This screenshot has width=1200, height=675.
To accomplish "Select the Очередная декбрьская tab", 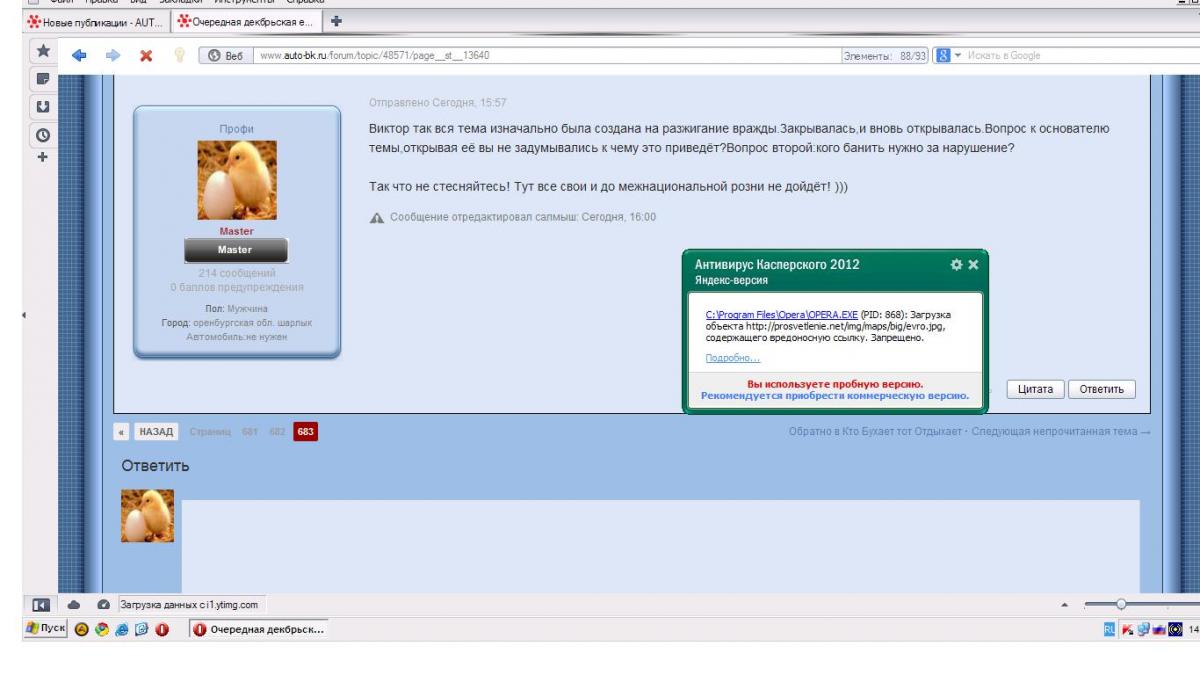I will tap(245, 21).
